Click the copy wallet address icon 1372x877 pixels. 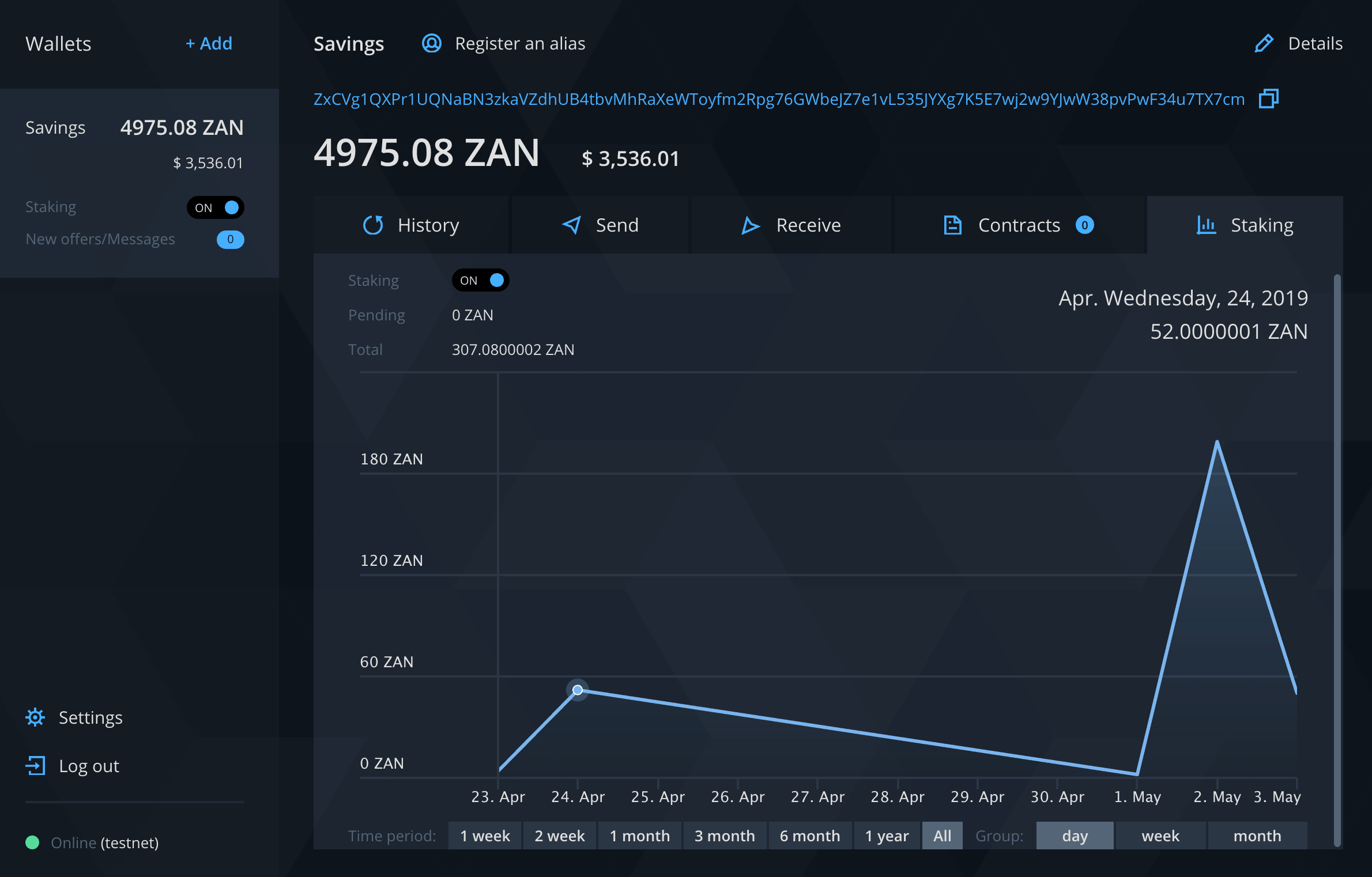[x=1268, y=99]
